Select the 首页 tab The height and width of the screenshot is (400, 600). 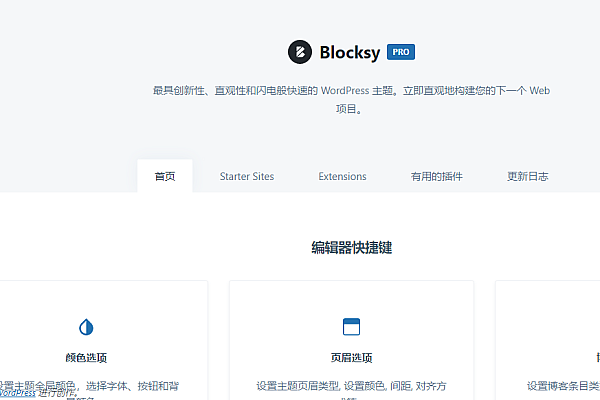click(165, 176)
